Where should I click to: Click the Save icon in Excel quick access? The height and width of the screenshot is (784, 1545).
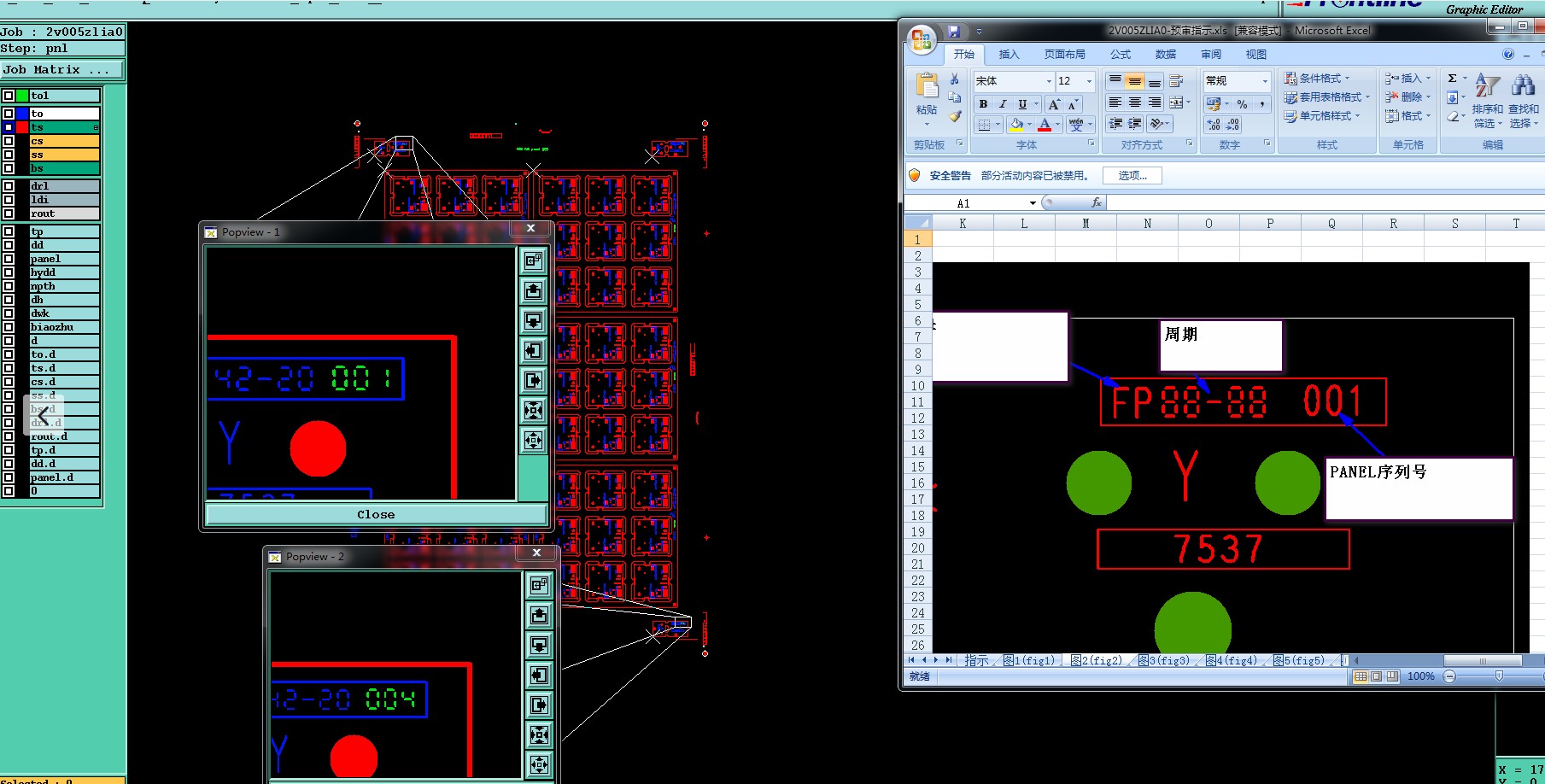(x=954, y=32)
